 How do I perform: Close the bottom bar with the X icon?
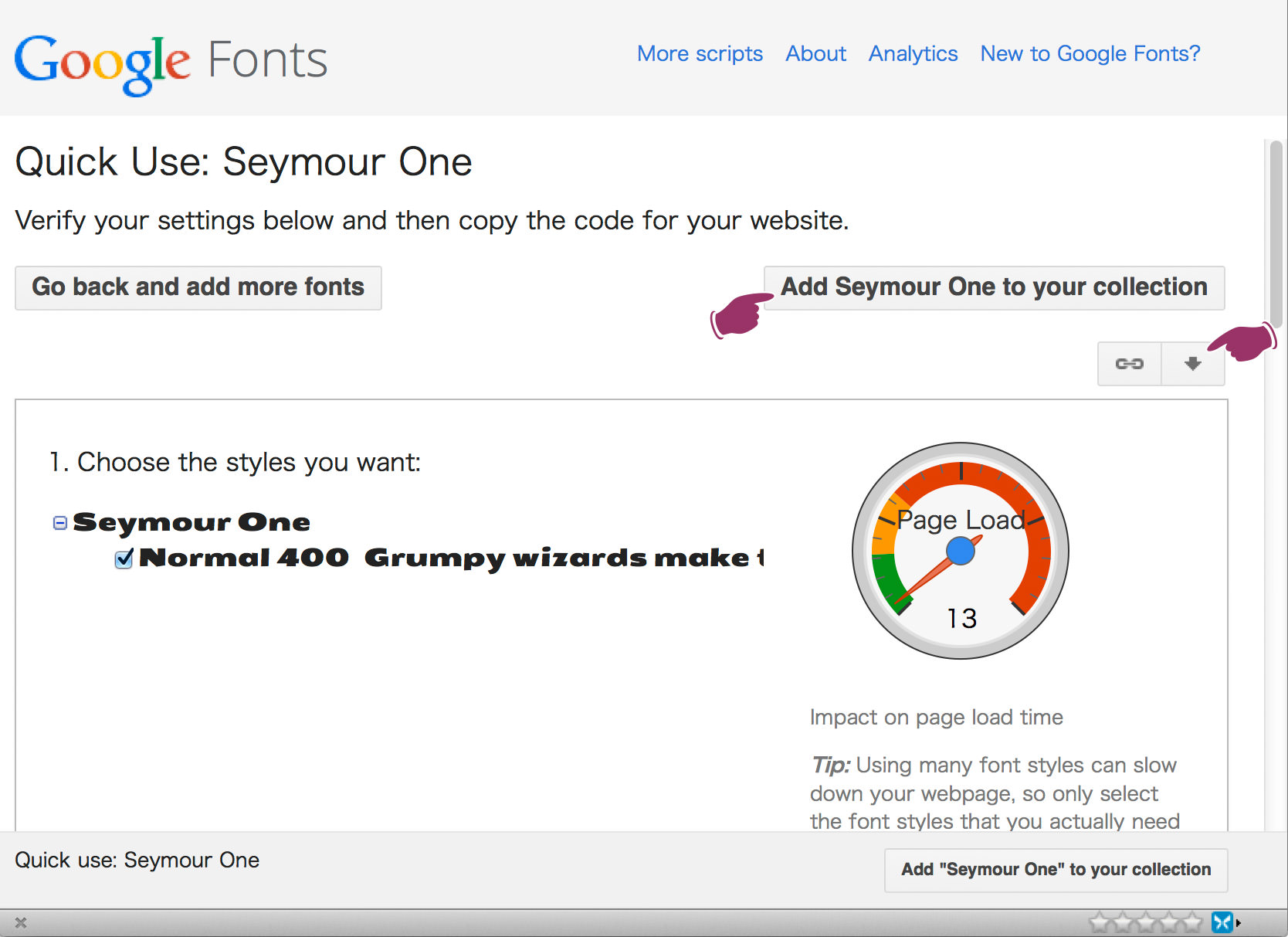point(21,923)
